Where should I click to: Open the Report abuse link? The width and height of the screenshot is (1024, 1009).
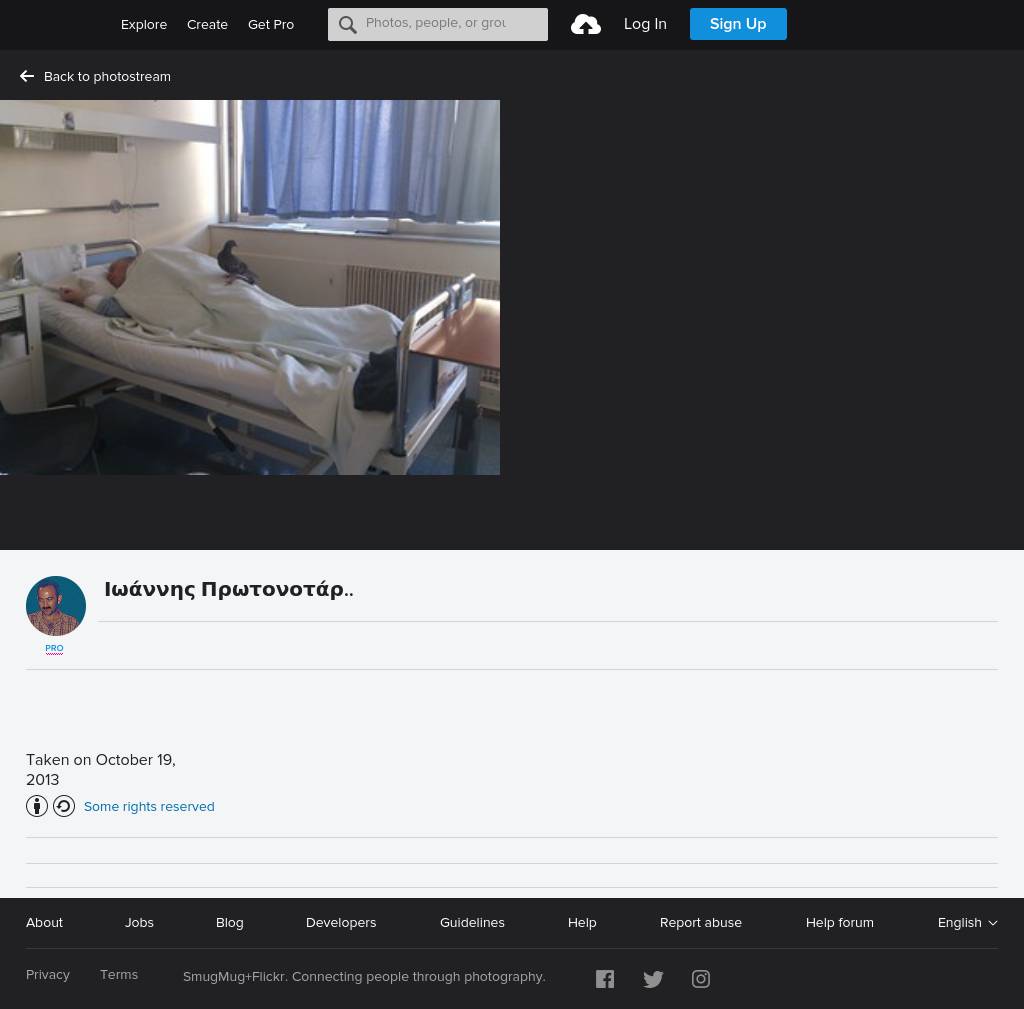point(700,923)
